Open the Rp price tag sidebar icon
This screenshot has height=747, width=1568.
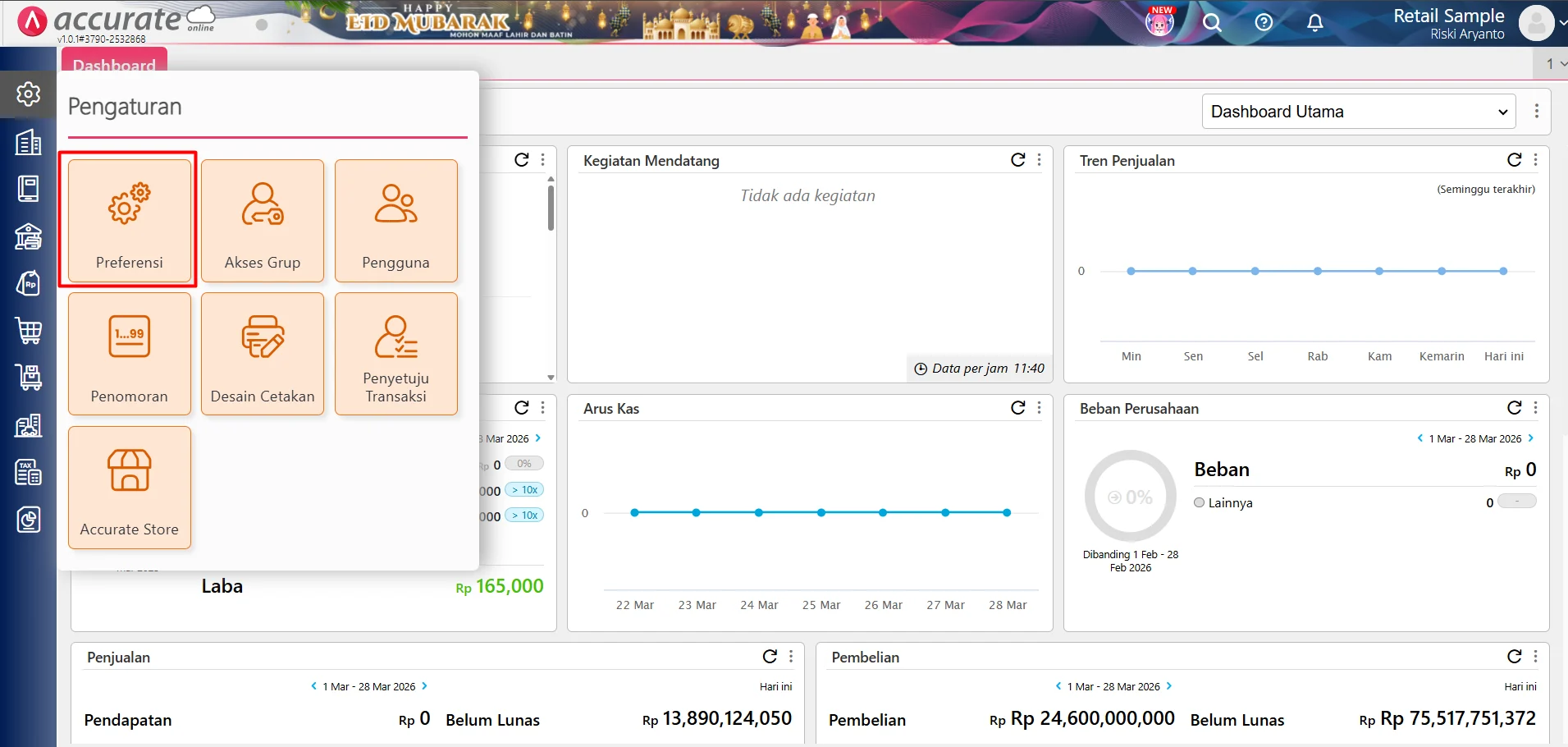click(29, 284)
